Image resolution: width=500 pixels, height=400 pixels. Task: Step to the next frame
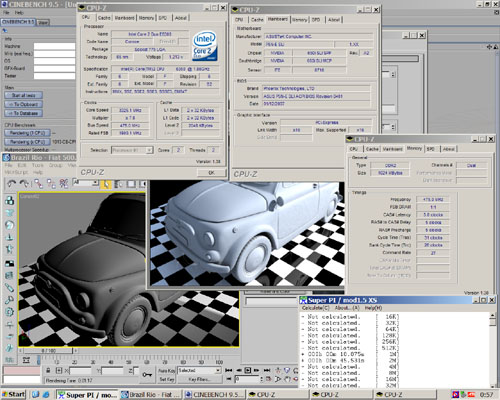click(x=257, y=370)
